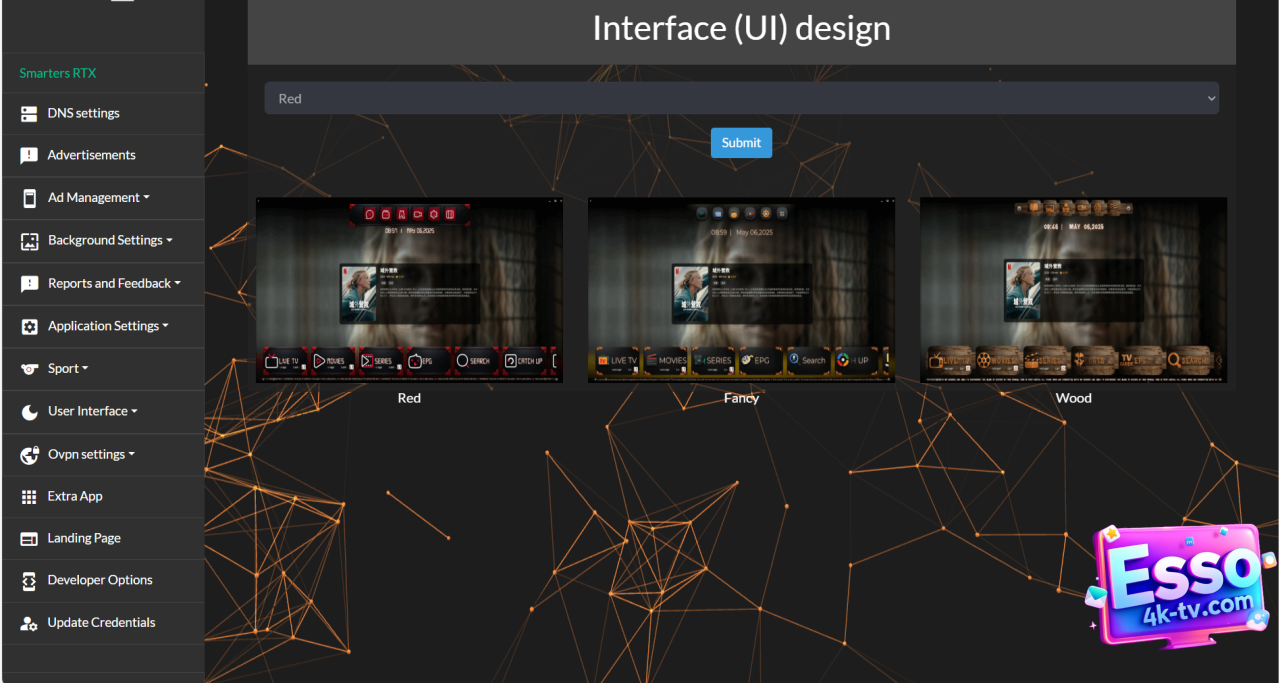Open the Red theme selection dropdown
1280x683 pixels.
point(741,98)
